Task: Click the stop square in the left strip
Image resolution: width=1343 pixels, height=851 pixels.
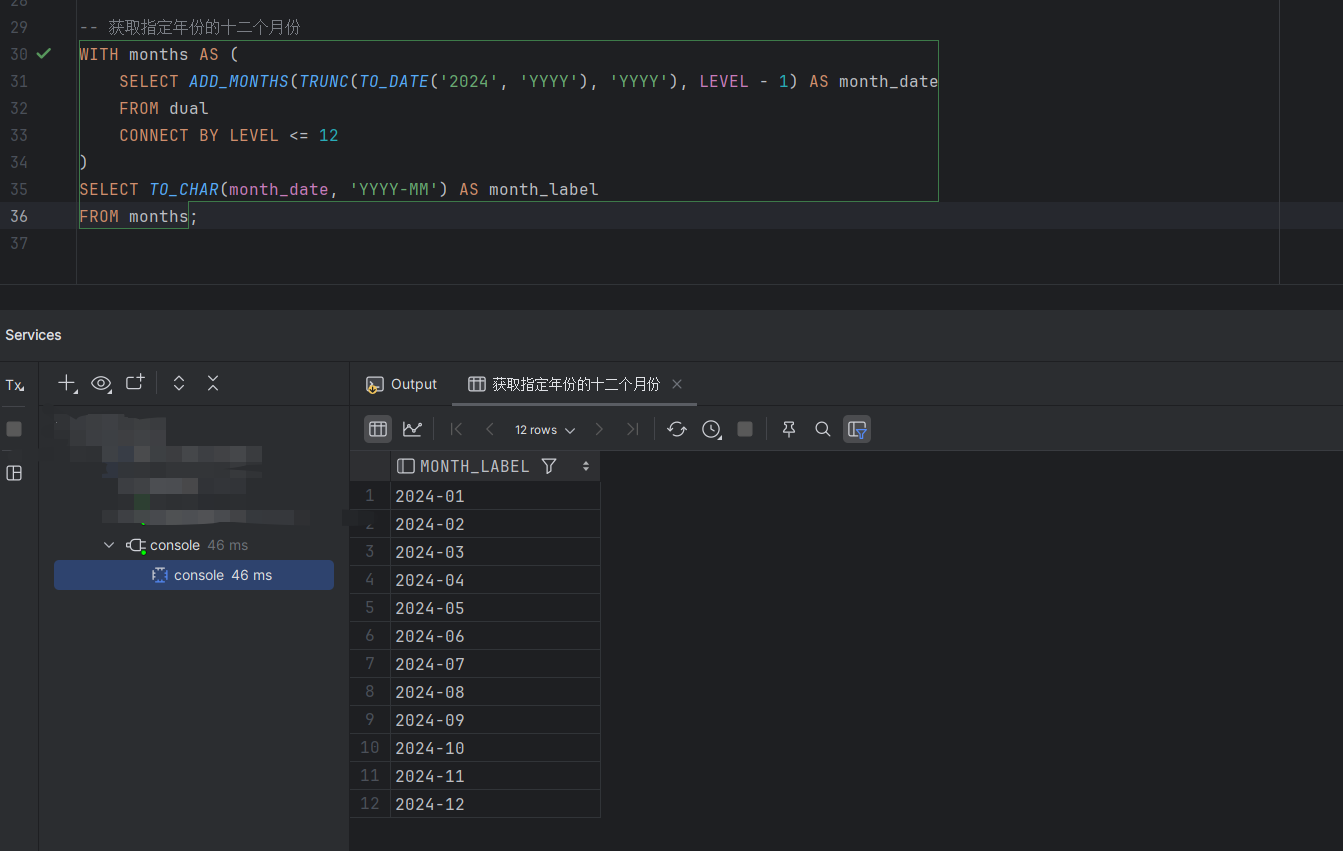Action: (x=14, y=429)
